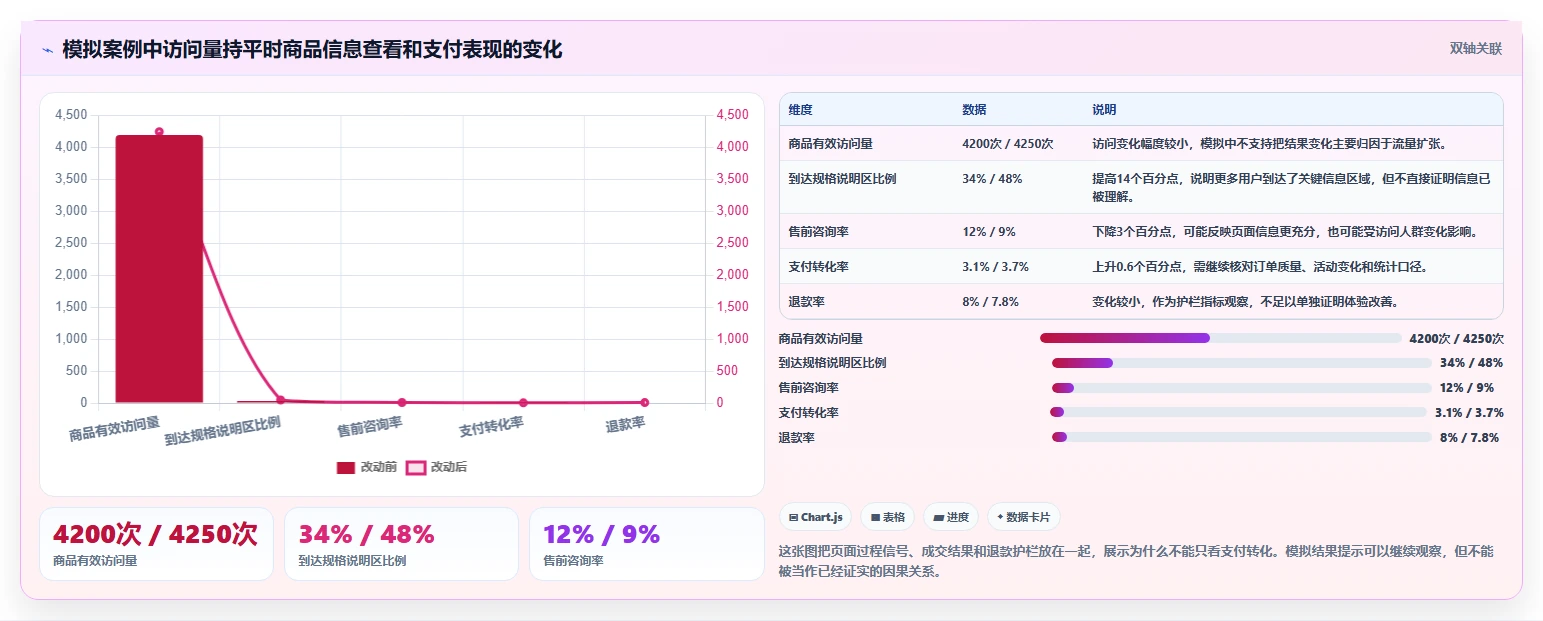Click the 下降3个百分点 description cell
1543x621 pixels.
(x=1285, y=231)
